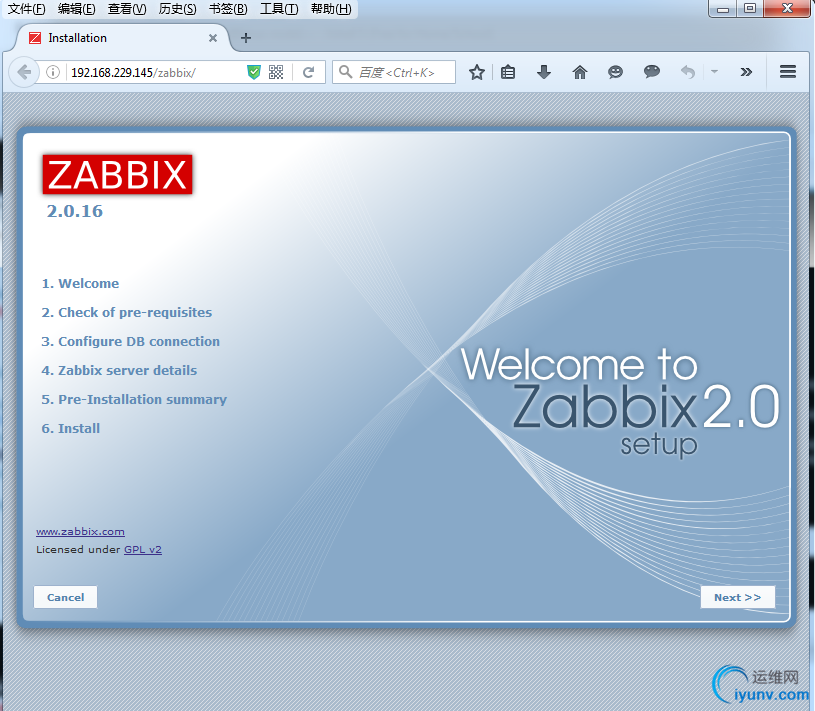Click step 1. Welcome
The height and width of the screenshot is (711, 815).
click(x=80, y=283)
